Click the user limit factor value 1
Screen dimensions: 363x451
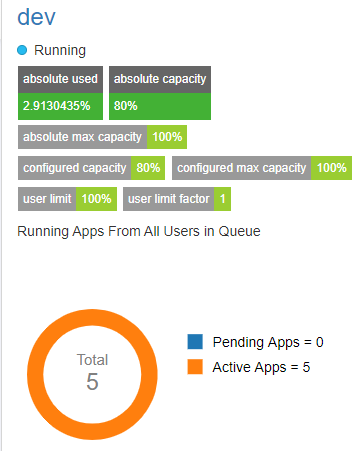(x=222, y=199)
